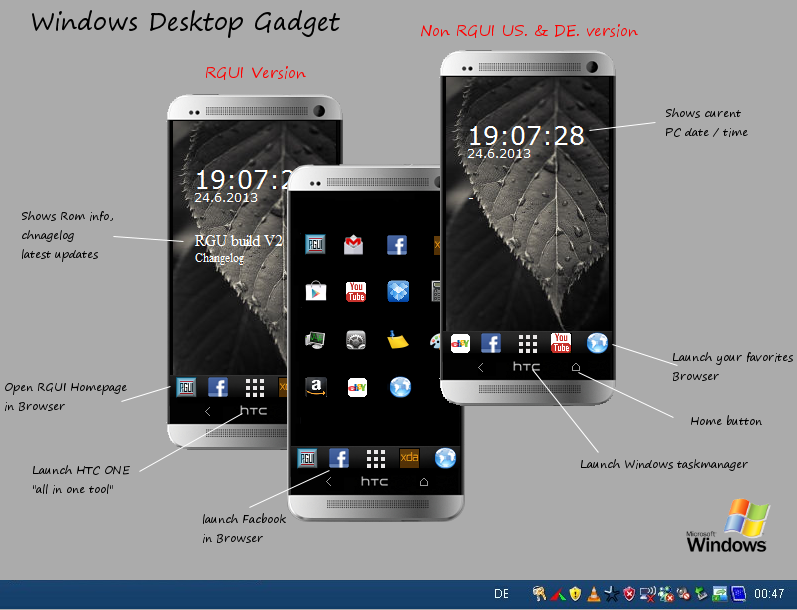The image size is (797, 610).
Task: Open the yellow sticky note app icon
Action: click(x=397, y=340)
